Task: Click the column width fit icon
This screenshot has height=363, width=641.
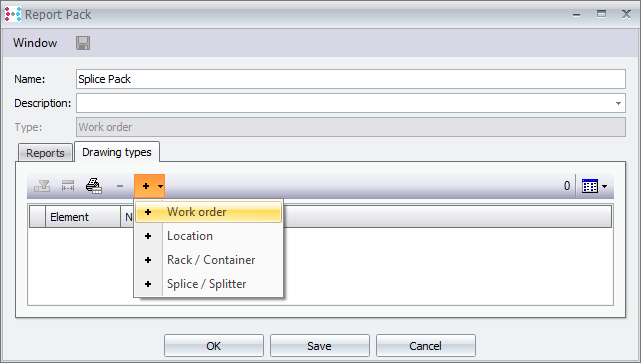Action: pos(68,186)
